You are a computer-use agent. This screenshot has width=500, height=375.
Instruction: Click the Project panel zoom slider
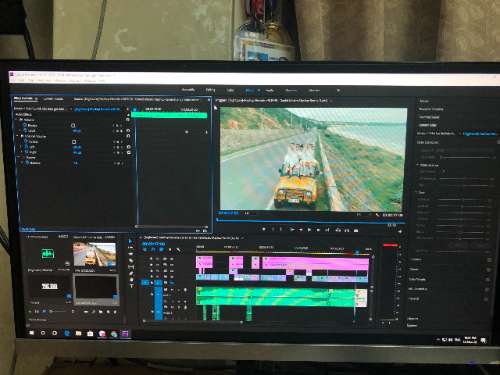[57, 312]
